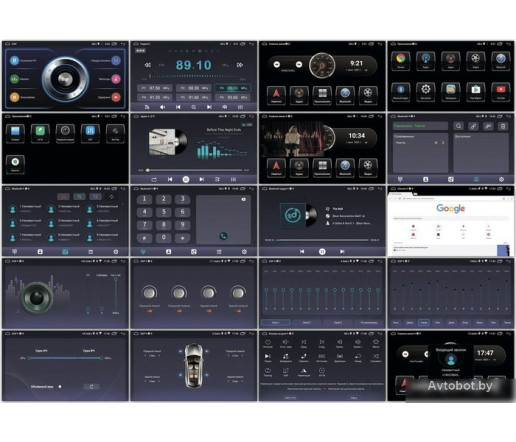Select the highlighted first equalizer preset tab
The width and height of the screenshot is (516, 442).
[x=275, y=323]
